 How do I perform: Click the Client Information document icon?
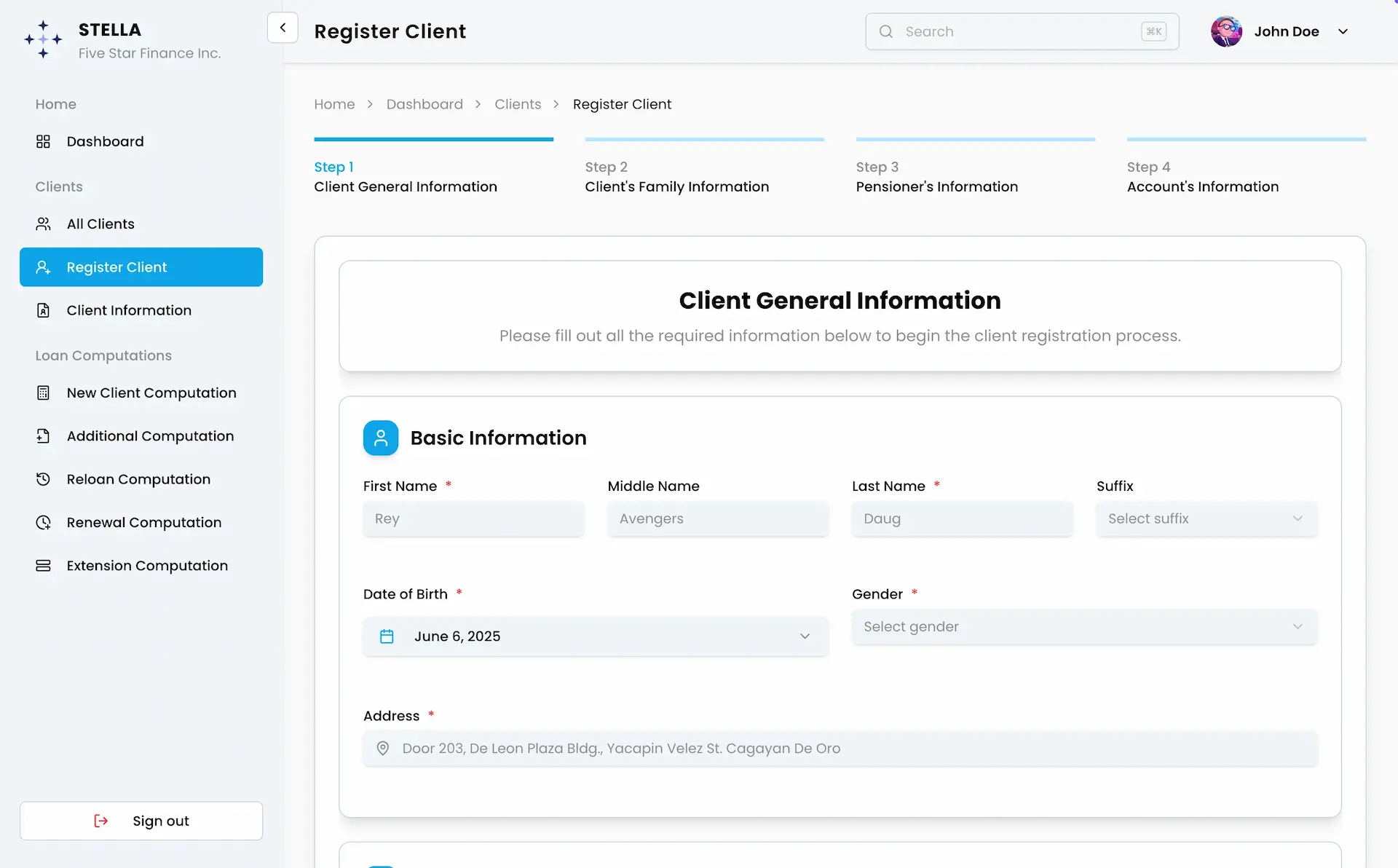pos(43,310)
